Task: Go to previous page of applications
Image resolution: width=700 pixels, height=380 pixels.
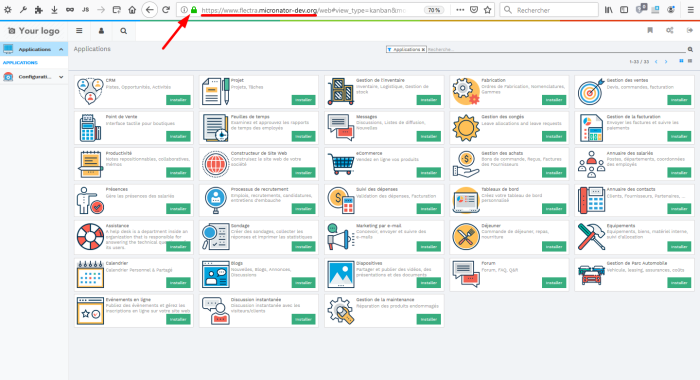Action: 656,62
